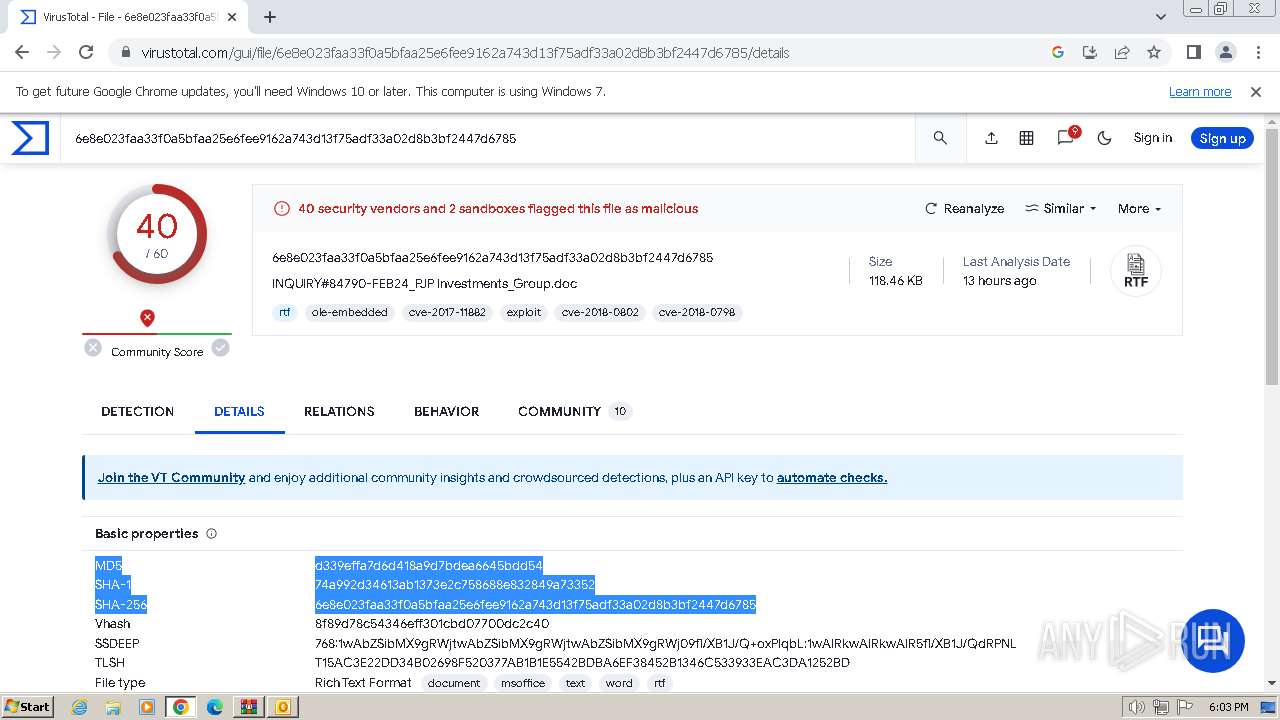
Task: Select the cve-2018-0802 tag
Action: tap(600, 312)
